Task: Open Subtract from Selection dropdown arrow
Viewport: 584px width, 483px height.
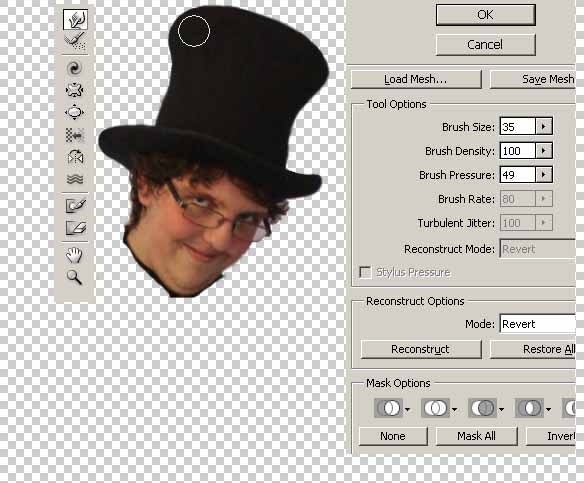Action: tap(501, 410)
